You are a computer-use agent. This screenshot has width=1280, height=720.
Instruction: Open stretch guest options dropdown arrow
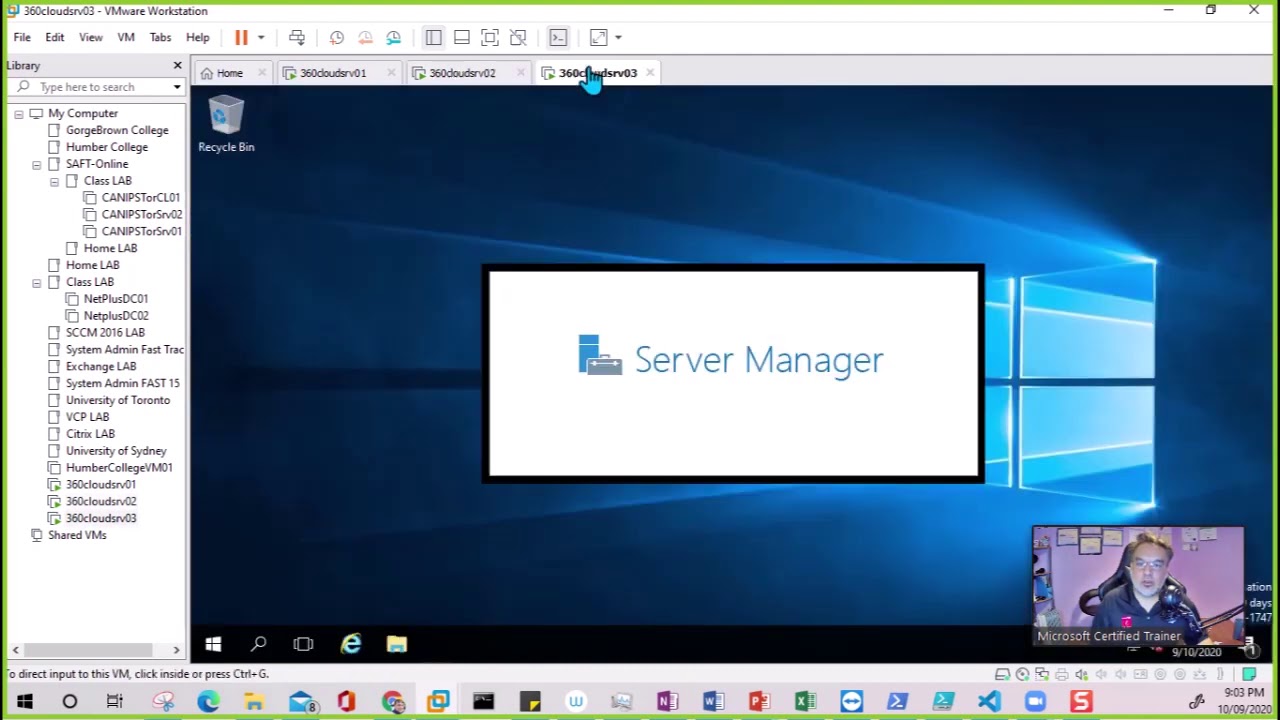(x=618, y=37)
